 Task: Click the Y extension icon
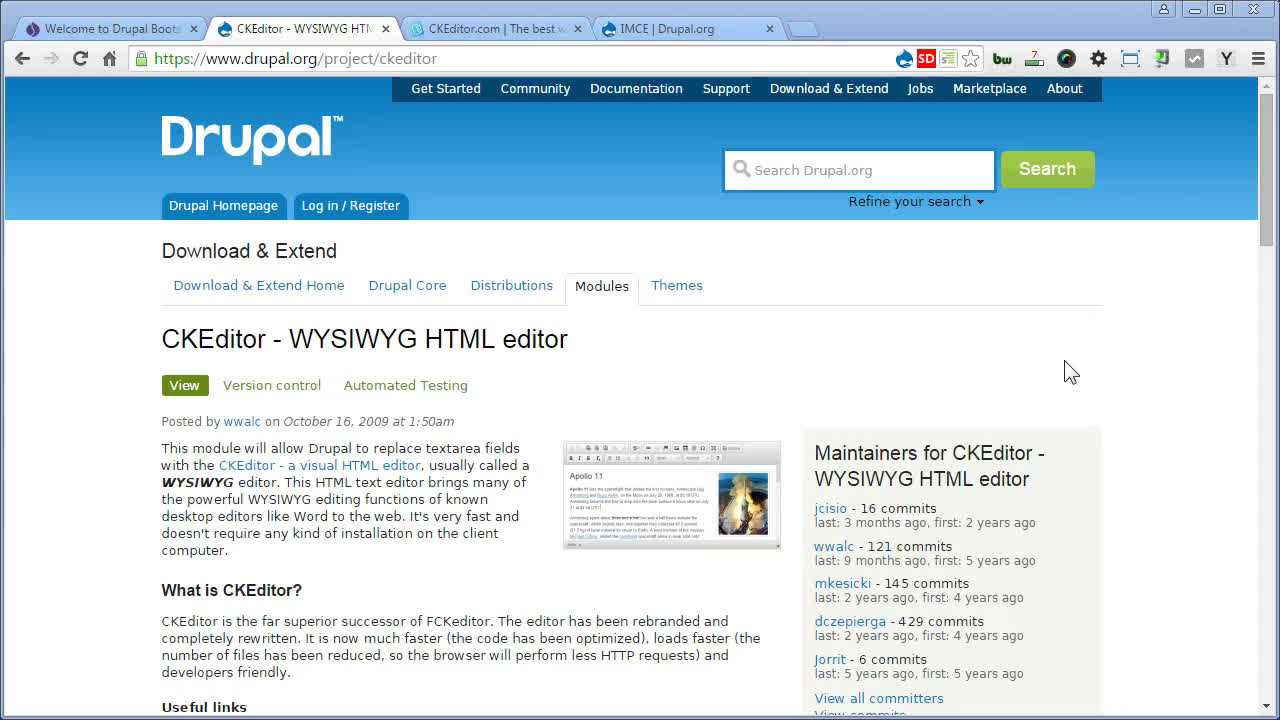[x=1226, y=59]
